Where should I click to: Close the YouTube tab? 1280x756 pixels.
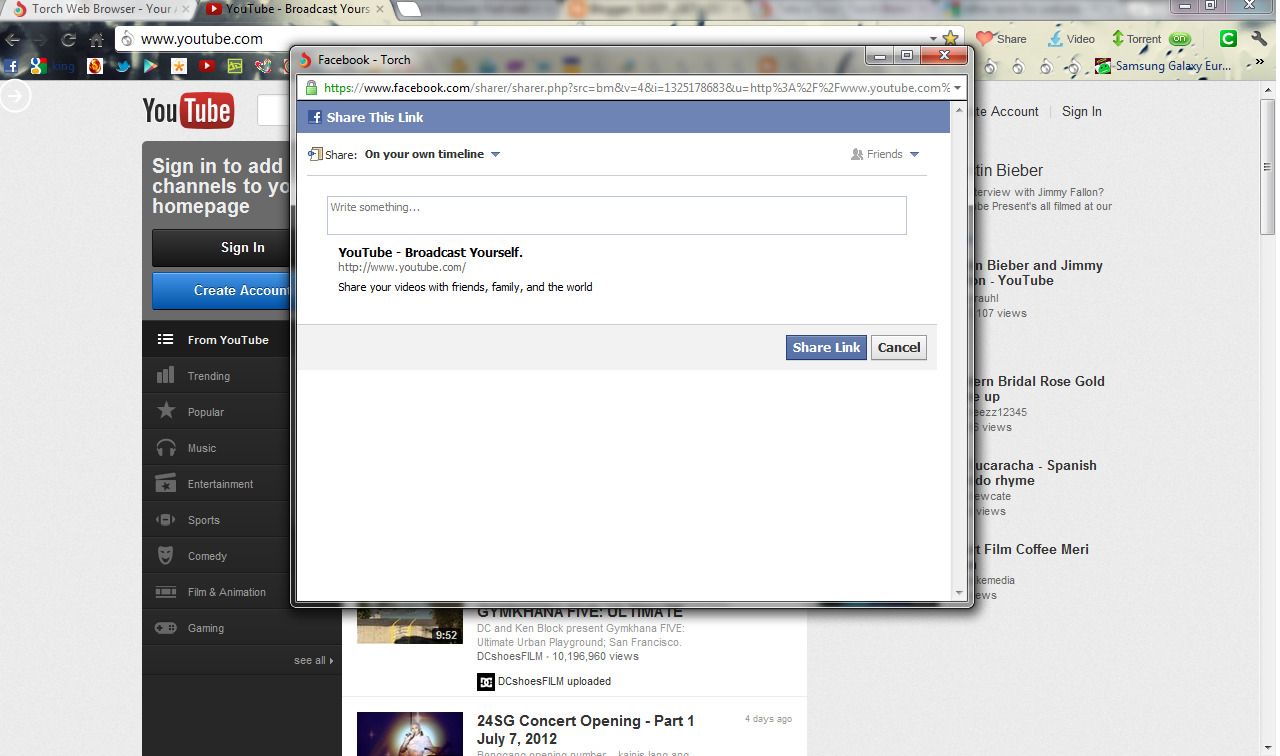coord(379,9)
